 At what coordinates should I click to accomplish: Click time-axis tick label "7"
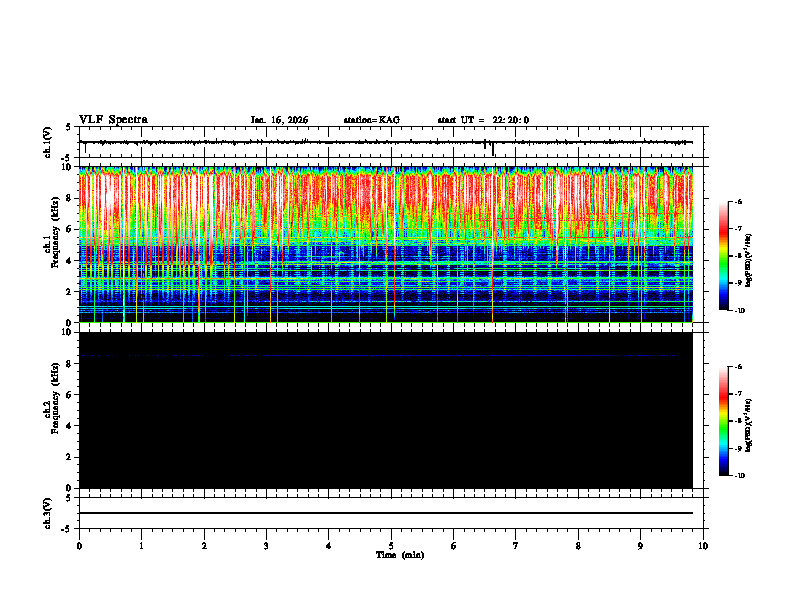[516, 546]
